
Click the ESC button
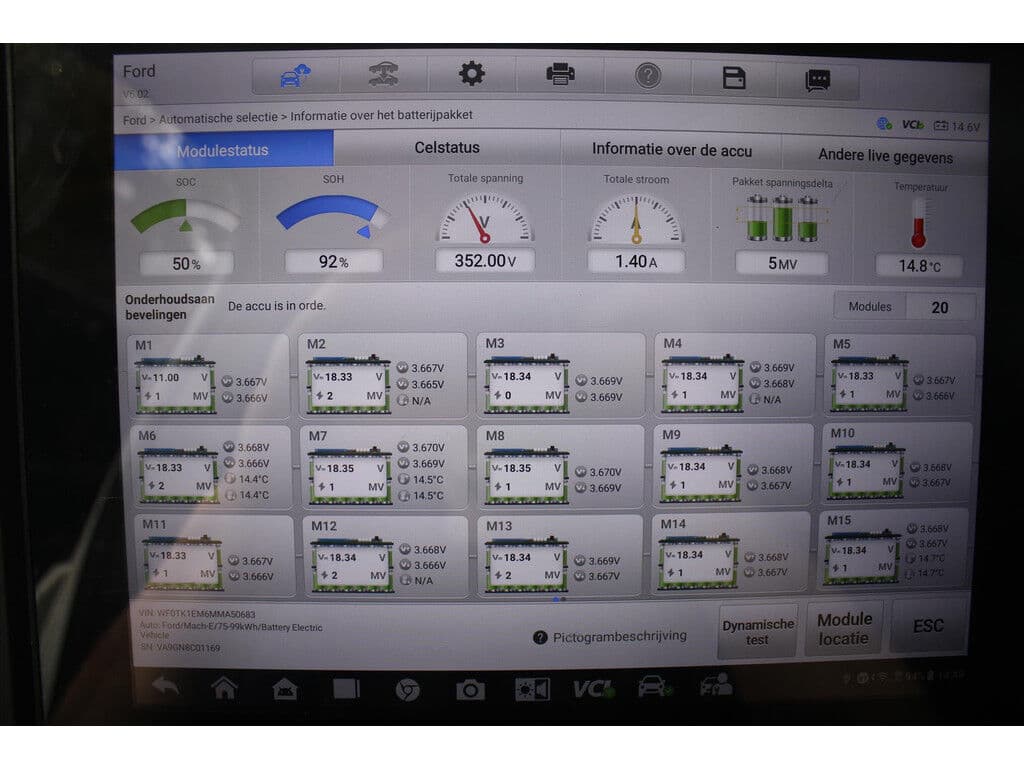(928, 627)
